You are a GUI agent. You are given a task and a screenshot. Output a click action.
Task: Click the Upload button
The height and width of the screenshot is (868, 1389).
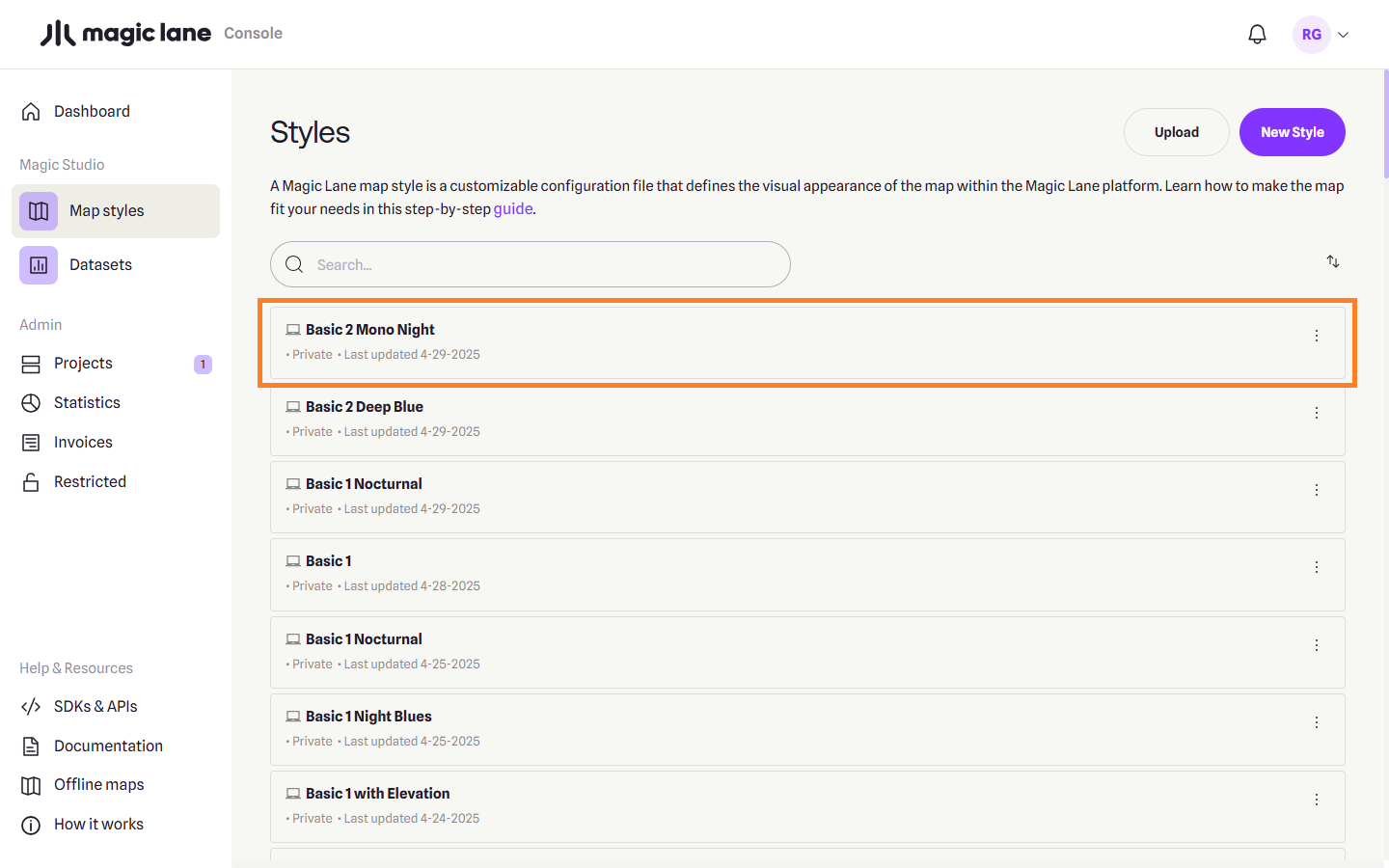[1176, 132]
